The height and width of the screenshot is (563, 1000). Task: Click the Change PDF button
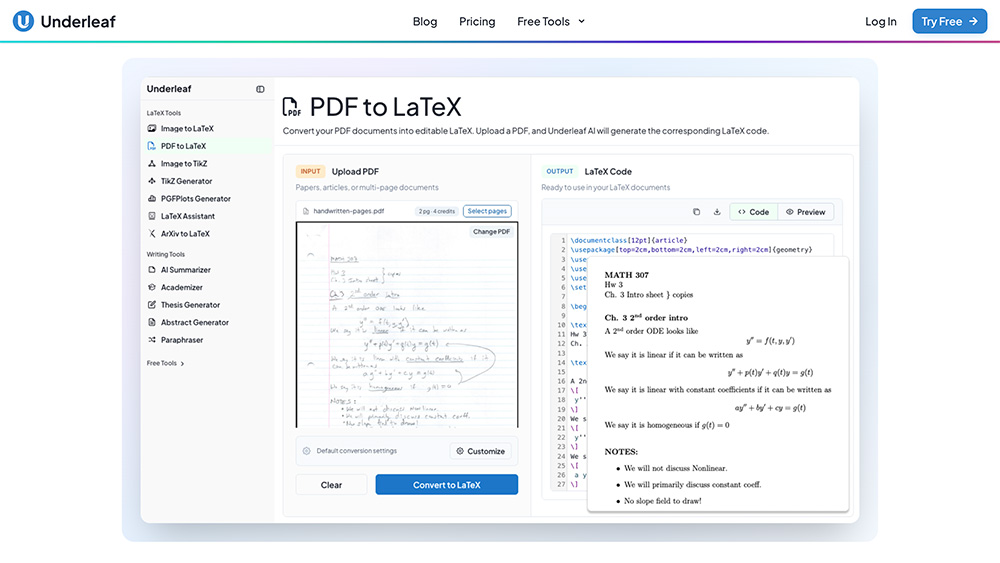tap(491, 231)
